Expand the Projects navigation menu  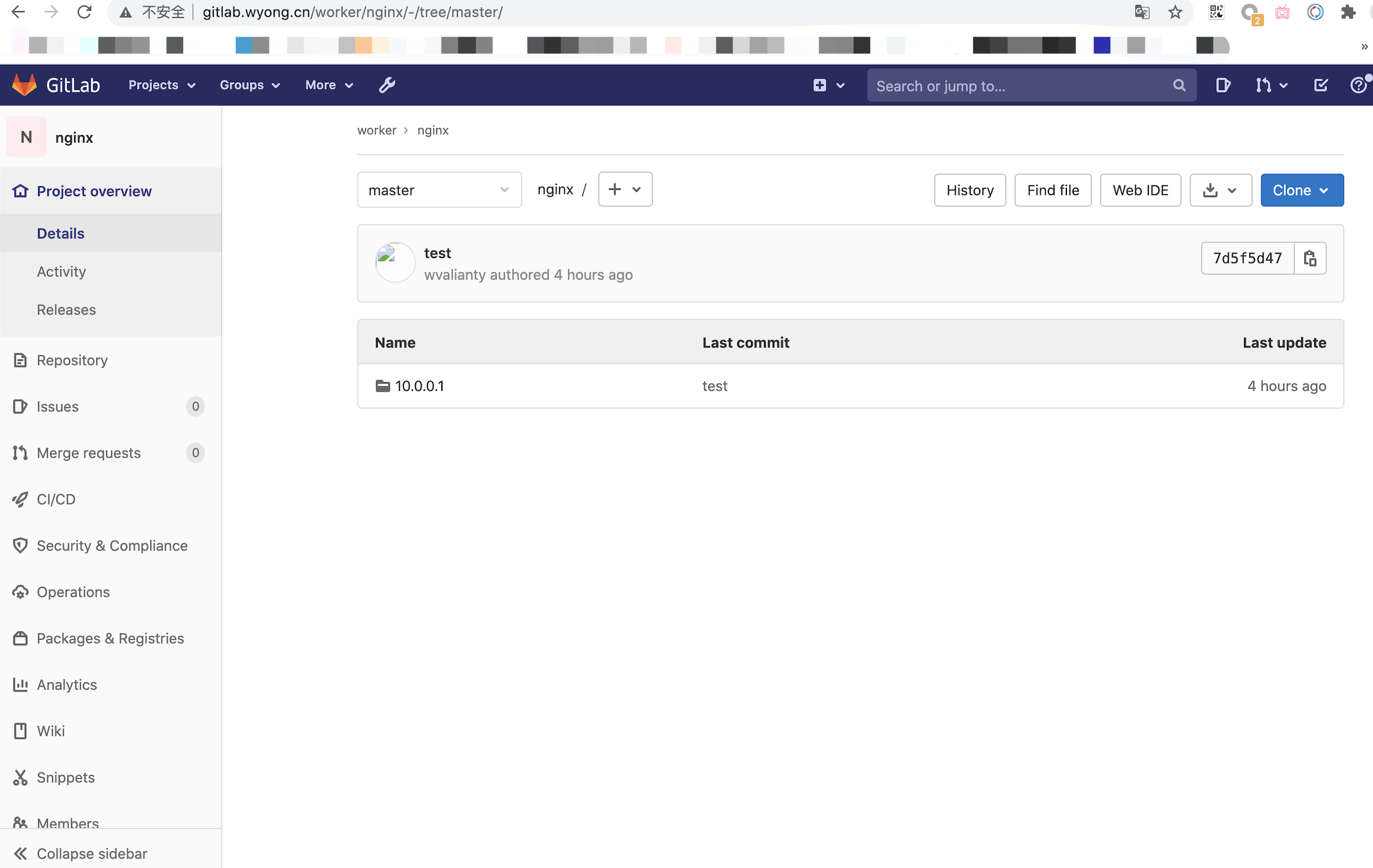tap(162, 85)
